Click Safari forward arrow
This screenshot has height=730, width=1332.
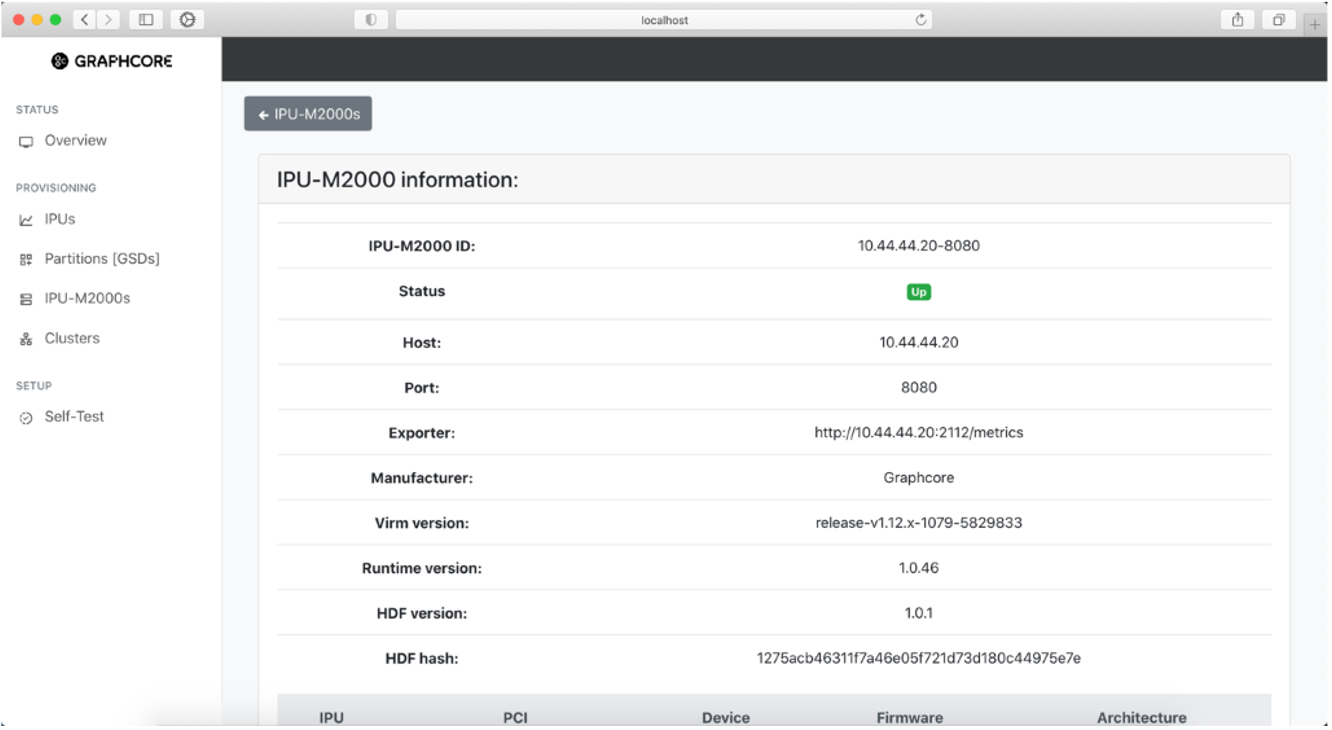point(108,20)
